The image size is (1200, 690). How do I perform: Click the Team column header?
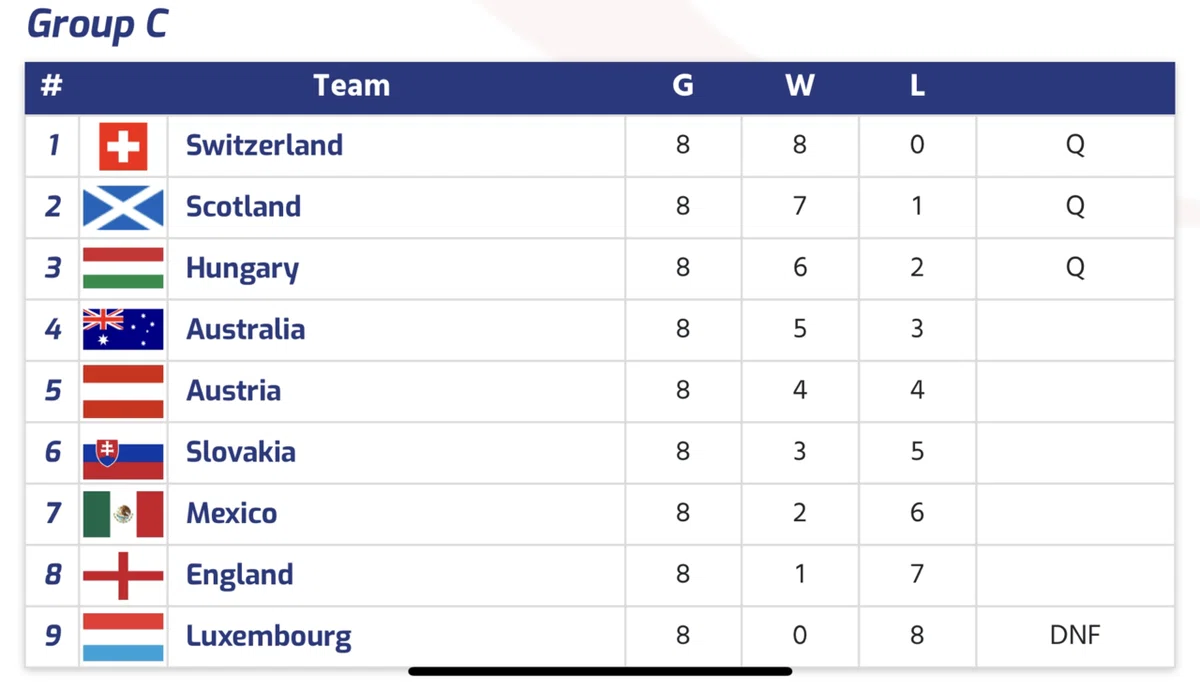pos(351,86)
